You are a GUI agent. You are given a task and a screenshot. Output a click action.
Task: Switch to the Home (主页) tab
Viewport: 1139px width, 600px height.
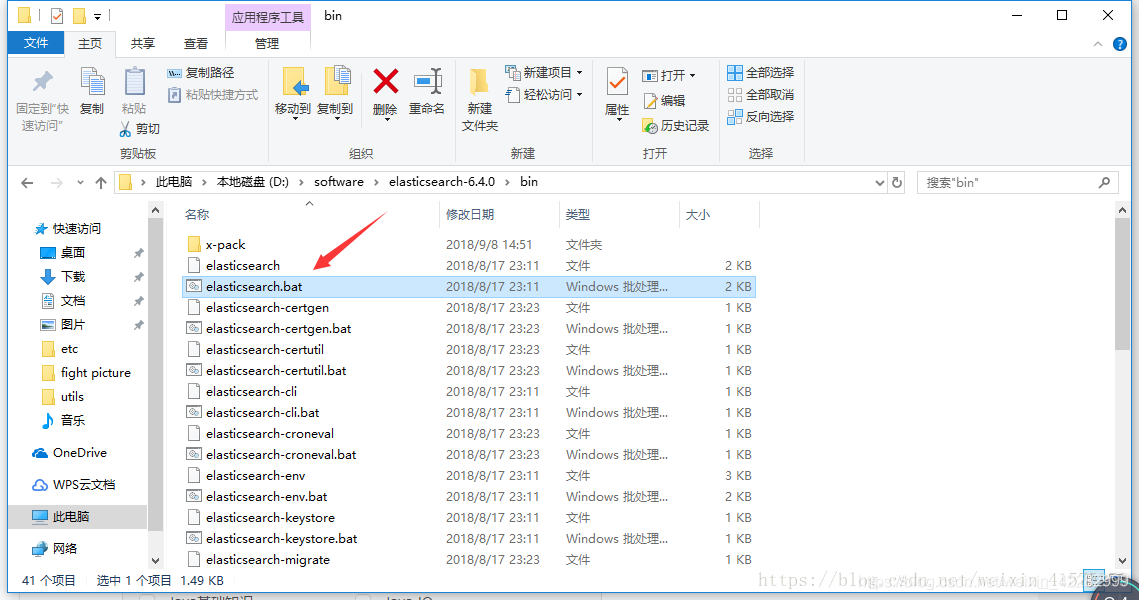[90, 44]
